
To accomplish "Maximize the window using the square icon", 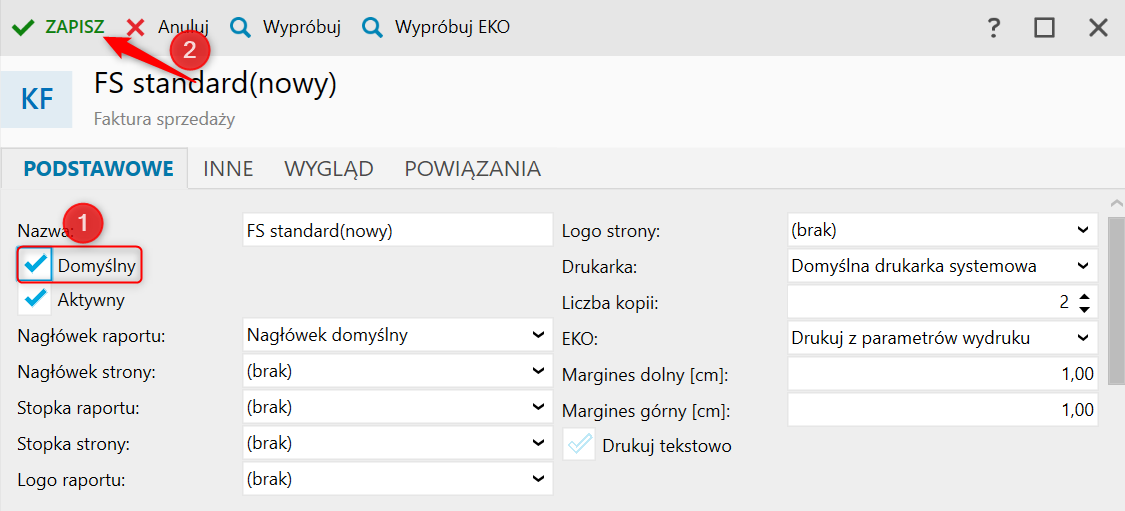I will (x=1045, y=28).
